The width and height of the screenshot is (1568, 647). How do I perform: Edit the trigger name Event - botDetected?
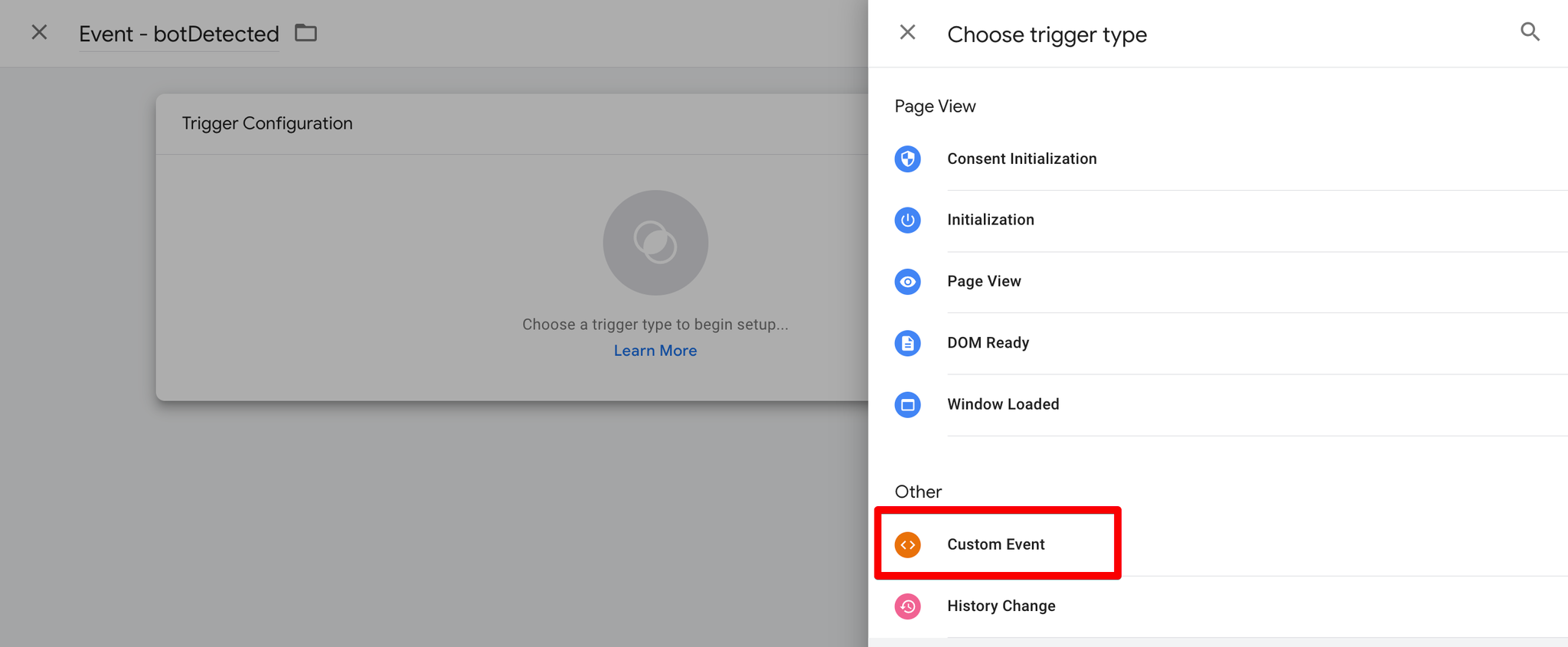(179, 34)
